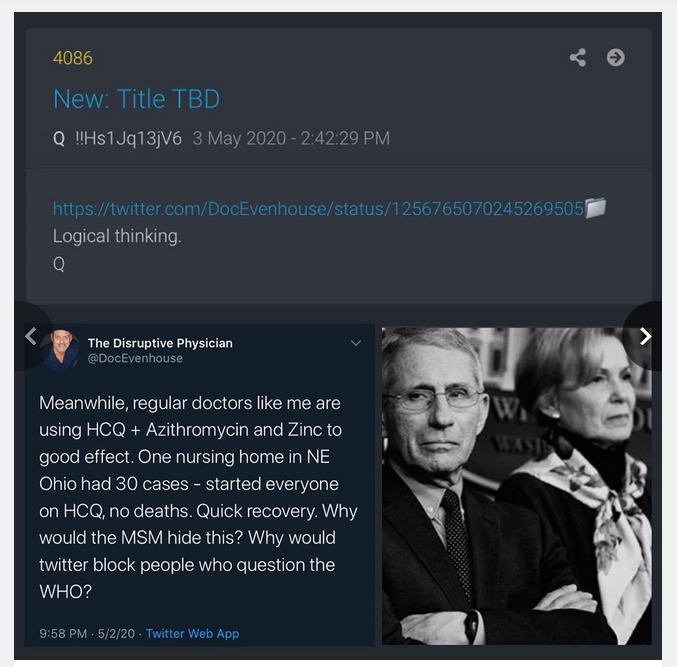Click the bold Q author label
677x667 pixels.
coord(59,139)
